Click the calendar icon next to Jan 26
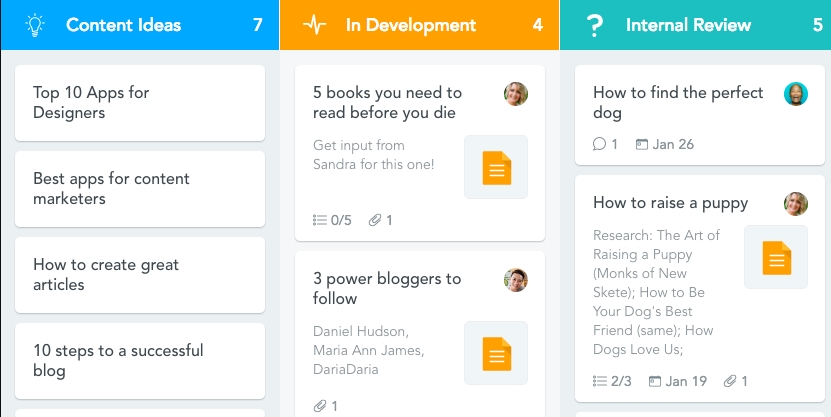The height and width of the screenshot is (417, 831). coord(642,144)
